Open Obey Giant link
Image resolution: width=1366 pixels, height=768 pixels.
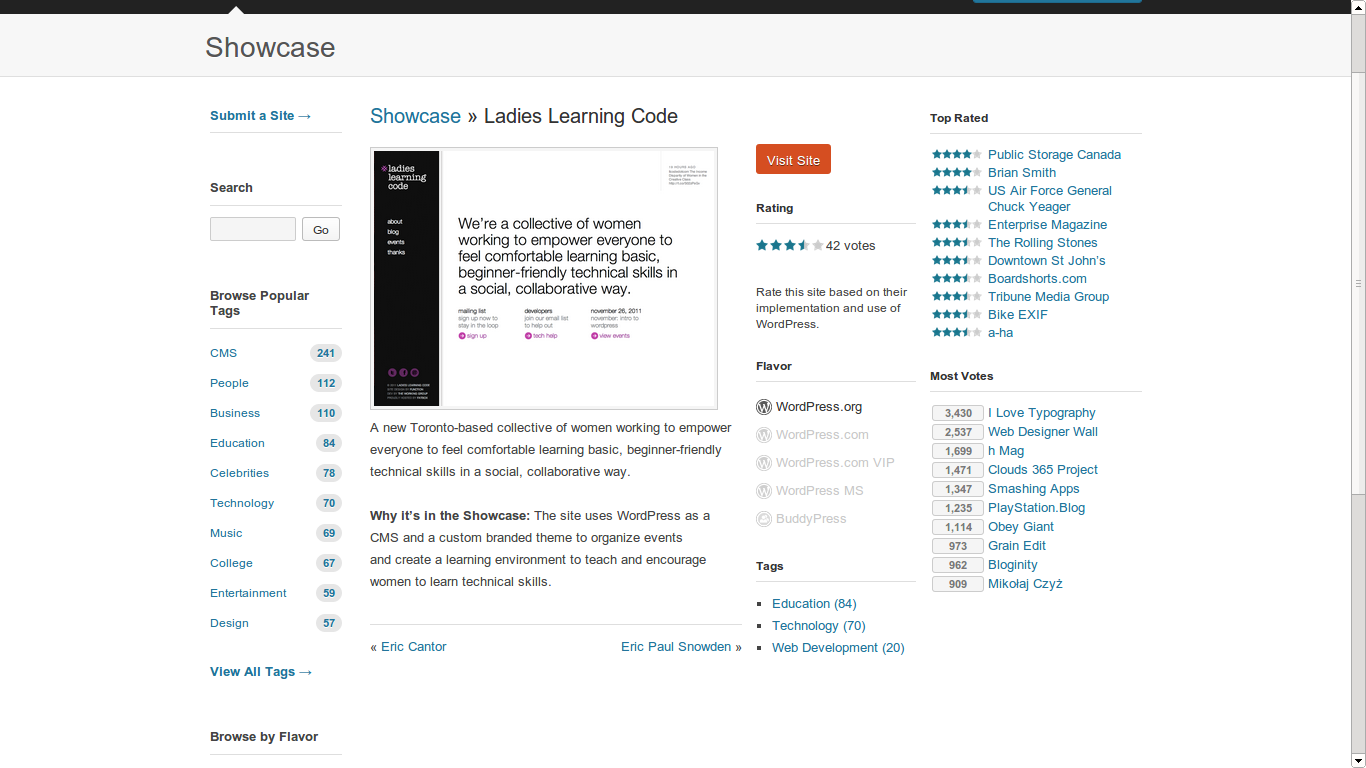tap(1021, 527)
